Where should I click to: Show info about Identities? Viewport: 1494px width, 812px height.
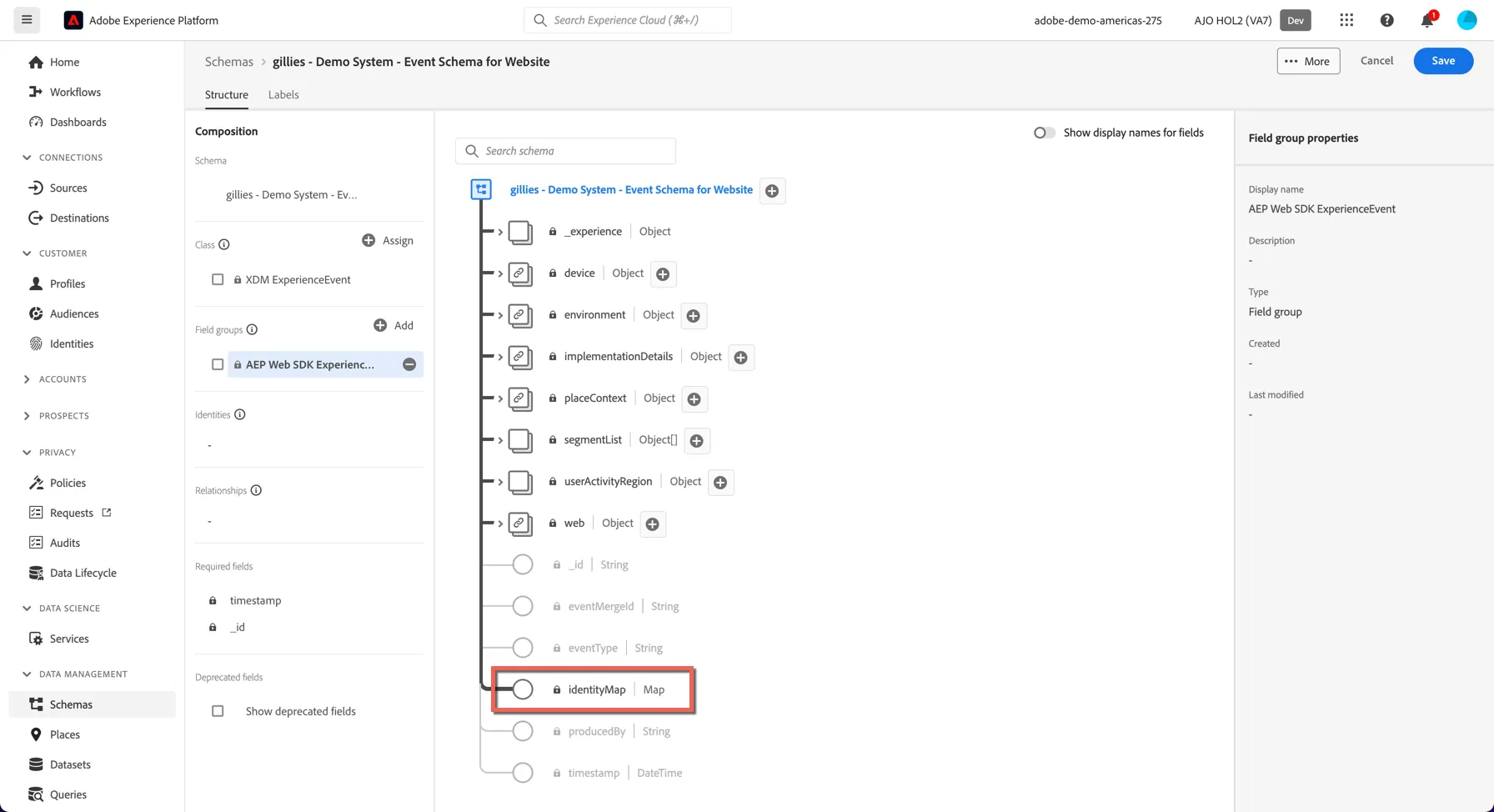click(240, 414)
